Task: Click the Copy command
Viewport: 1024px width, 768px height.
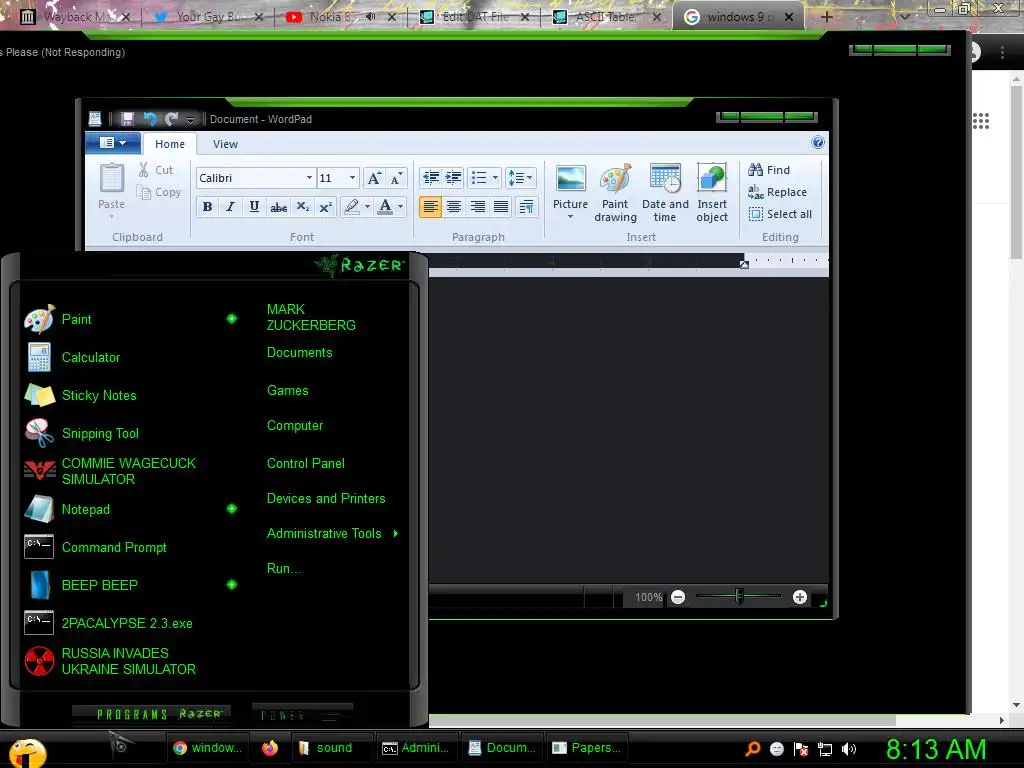Action: point(158,192)
